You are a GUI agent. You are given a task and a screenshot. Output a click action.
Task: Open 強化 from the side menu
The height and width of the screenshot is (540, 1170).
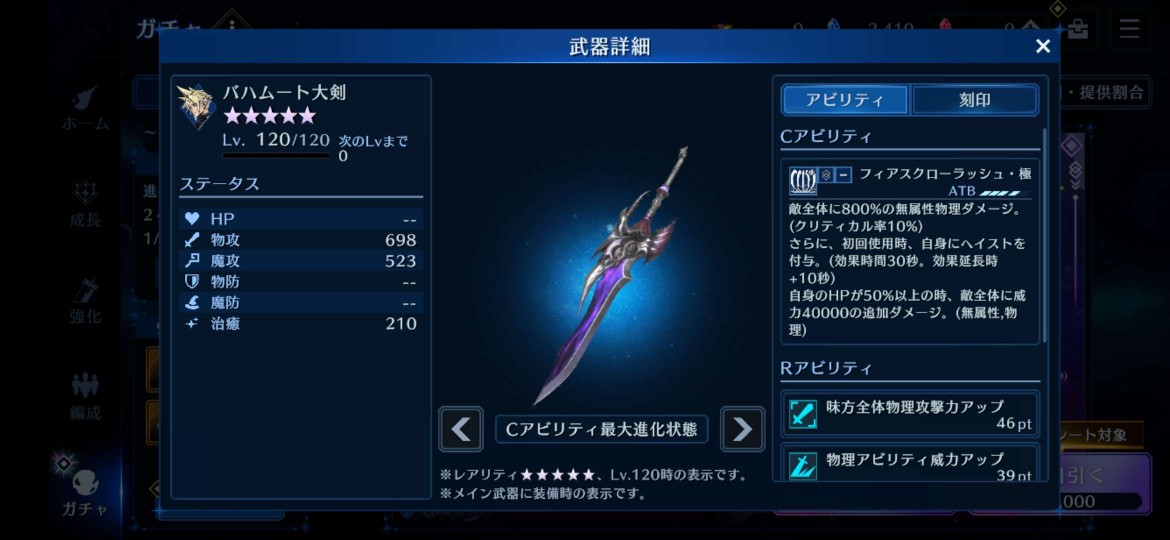(x=85, y=301)
